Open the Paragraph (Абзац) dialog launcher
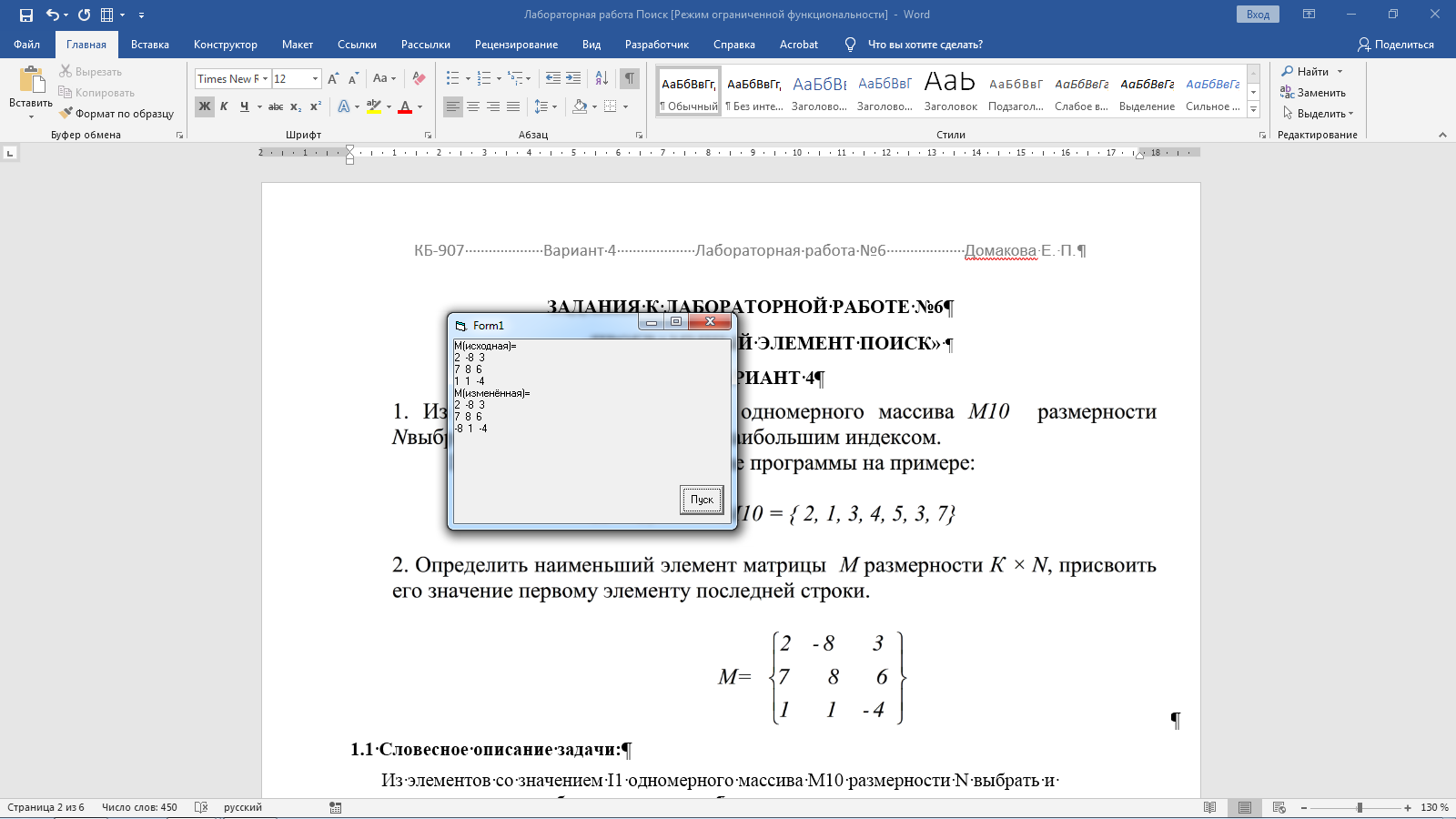 coord(639,135)
